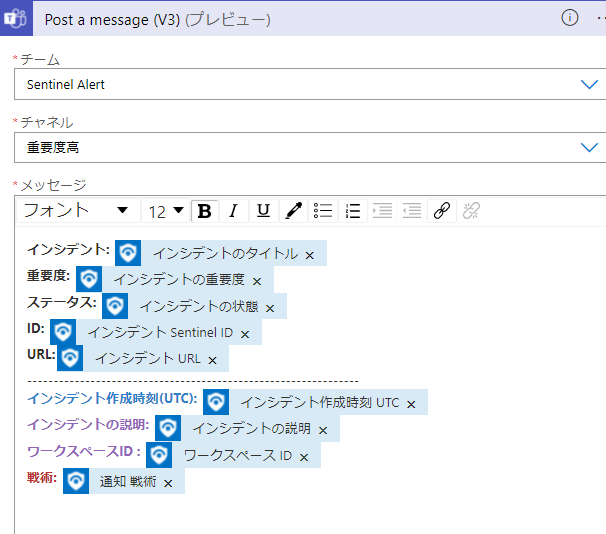The width and height of the screenshot is (606, 534).
Task: Increase indent in message editor
Action: click(382, 211)
